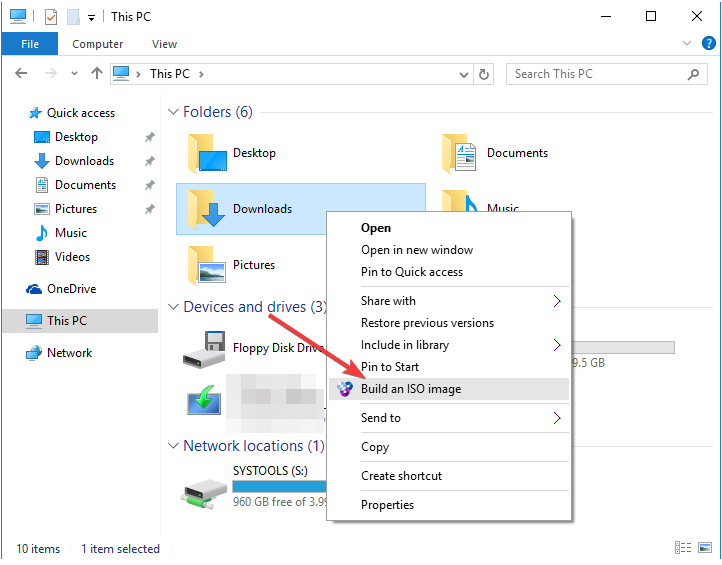Image resolution: width=722 pixels, height=565 pixels.
Task: Select the Floppy Disk Drive icon
Action: [x=204, y=349]
